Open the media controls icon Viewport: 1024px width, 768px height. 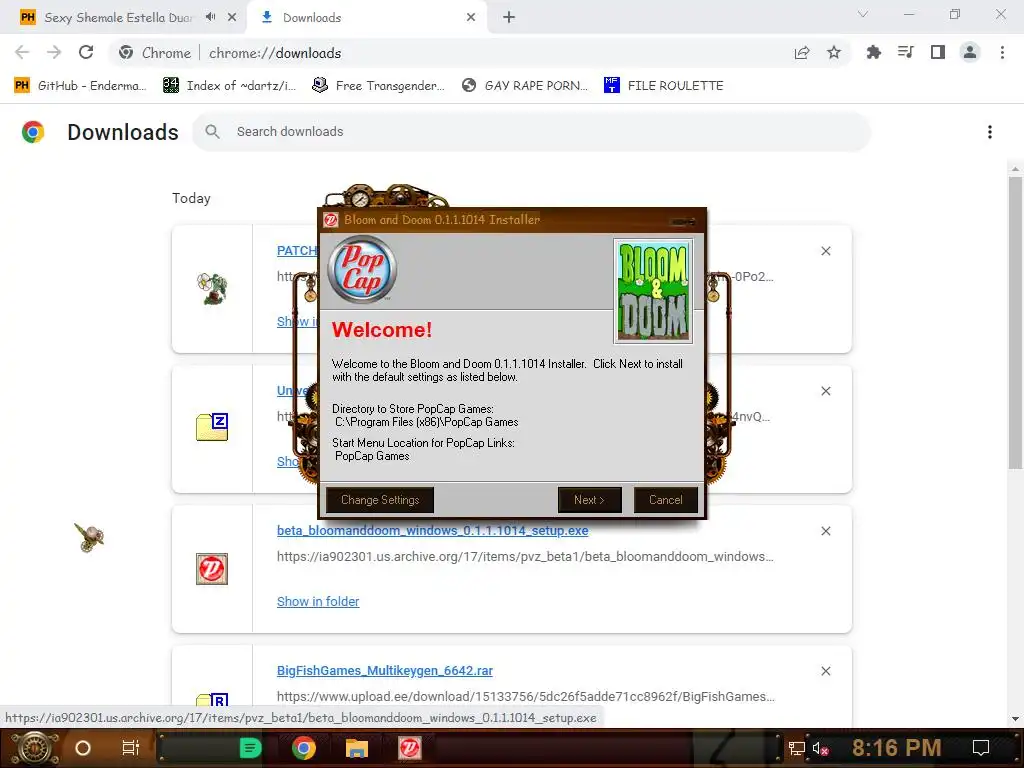(x=906, y=52)
